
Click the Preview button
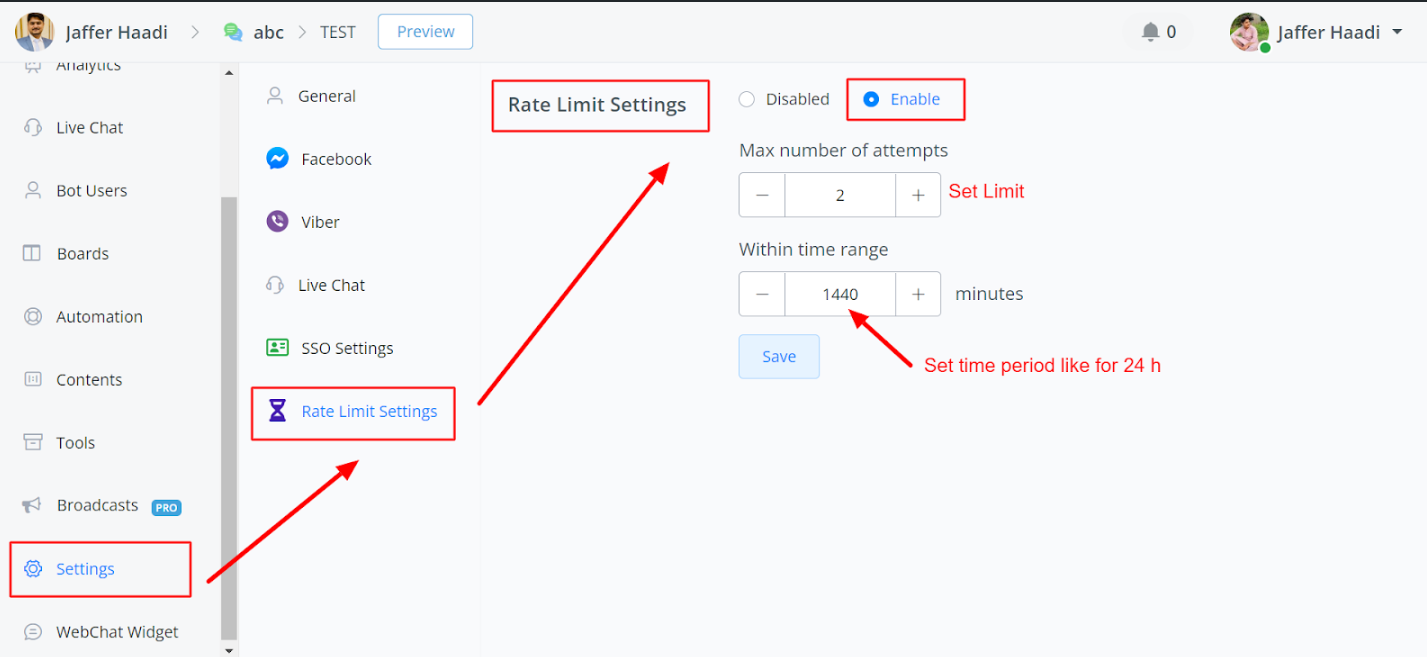pyautogui.click(x=425, y=32)
